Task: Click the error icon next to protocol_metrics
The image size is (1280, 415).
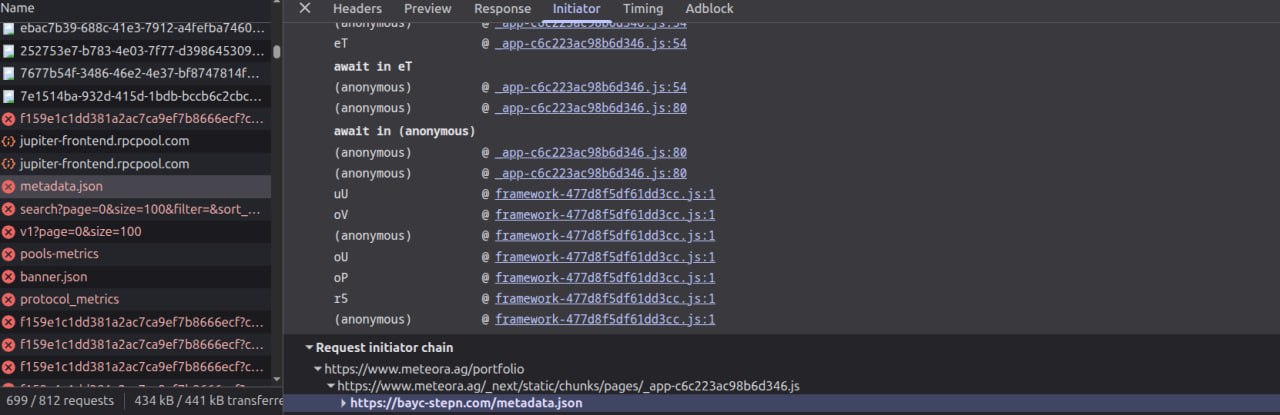Action: coord(9,299)
